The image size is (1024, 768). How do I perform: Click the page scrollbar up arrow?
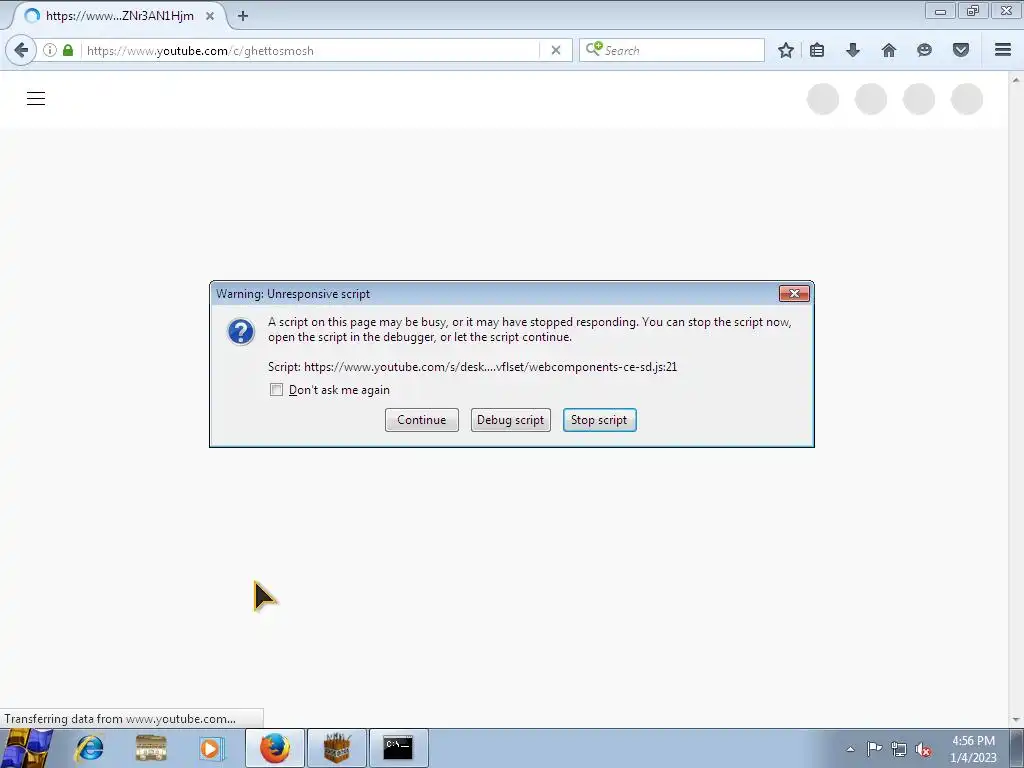tap(1016, 80)
